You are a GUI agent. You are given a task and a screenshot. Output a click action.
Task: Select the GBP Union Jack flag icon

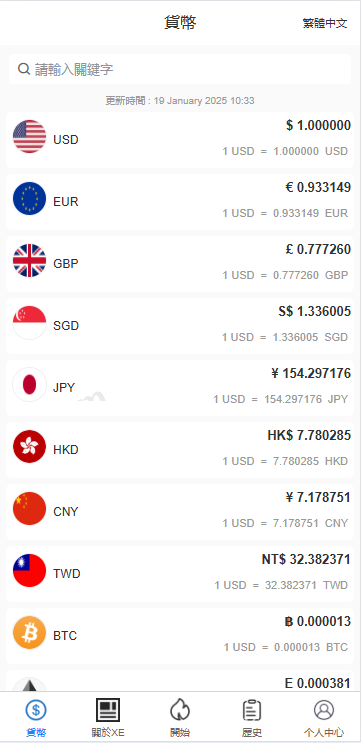coord(29,261)
